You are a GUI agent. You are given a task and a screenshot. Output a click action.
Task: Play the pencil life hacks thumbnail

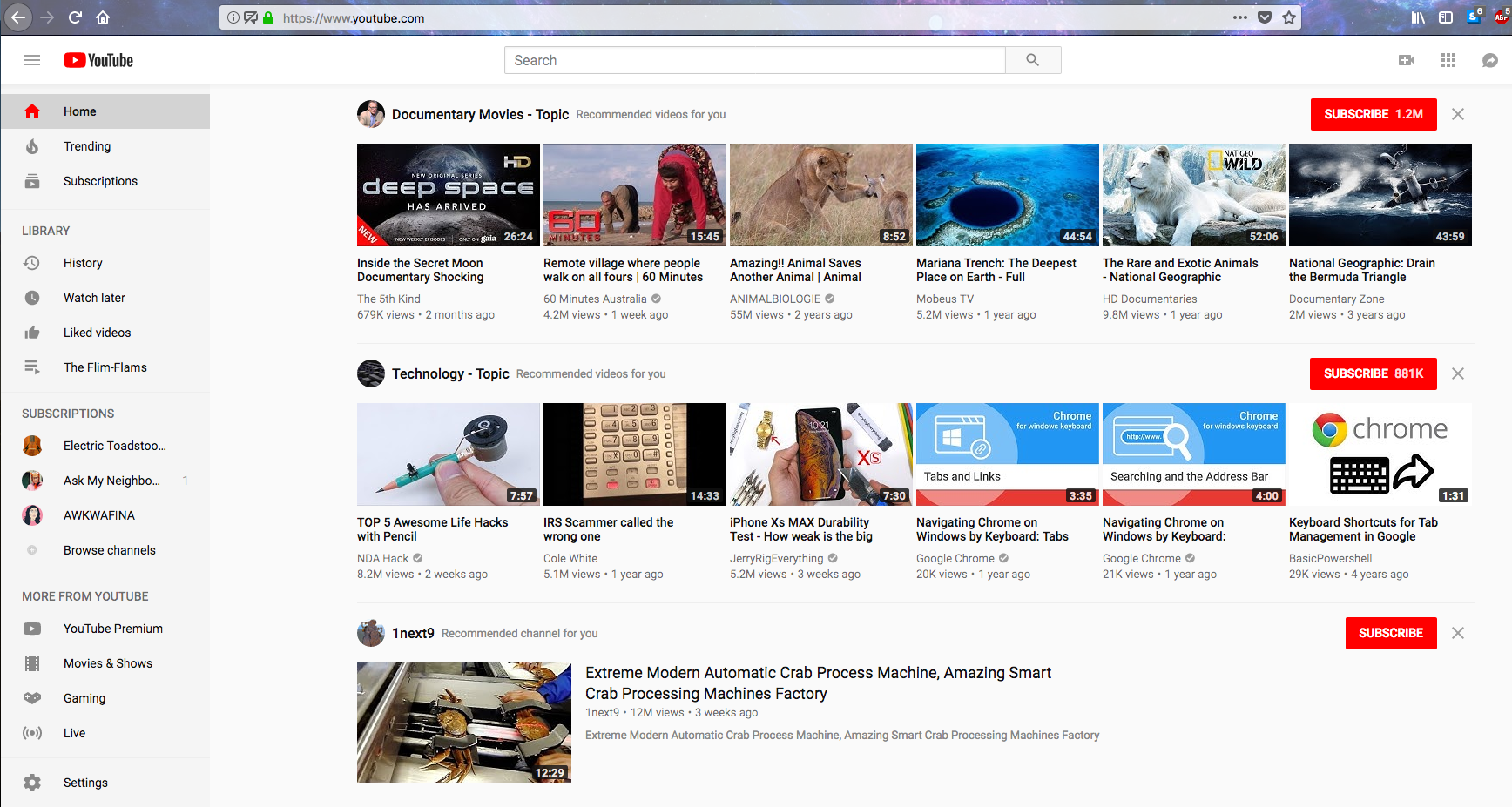pos(449,454)
